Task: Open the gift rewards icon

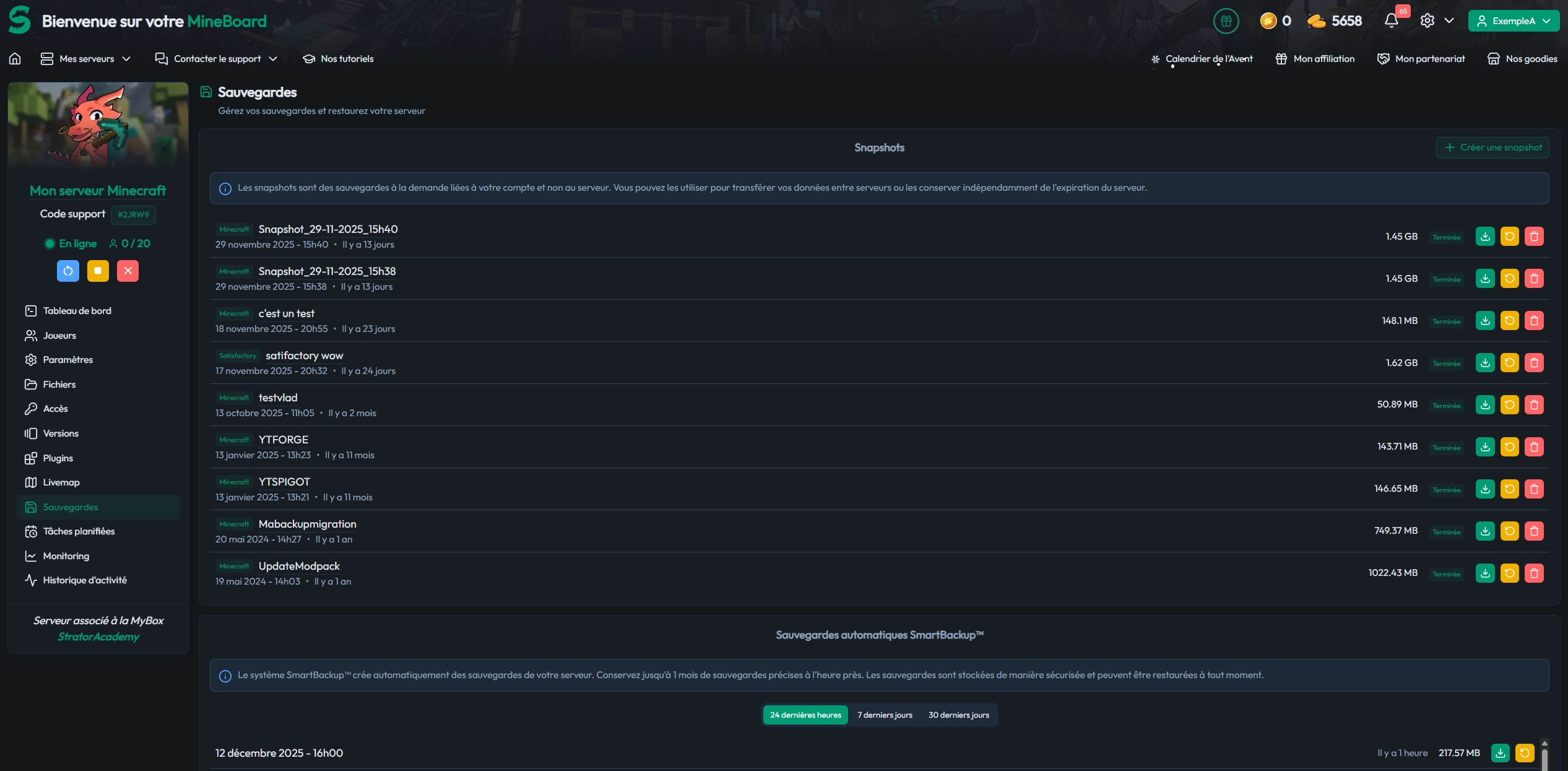Action: [1226, 21]
